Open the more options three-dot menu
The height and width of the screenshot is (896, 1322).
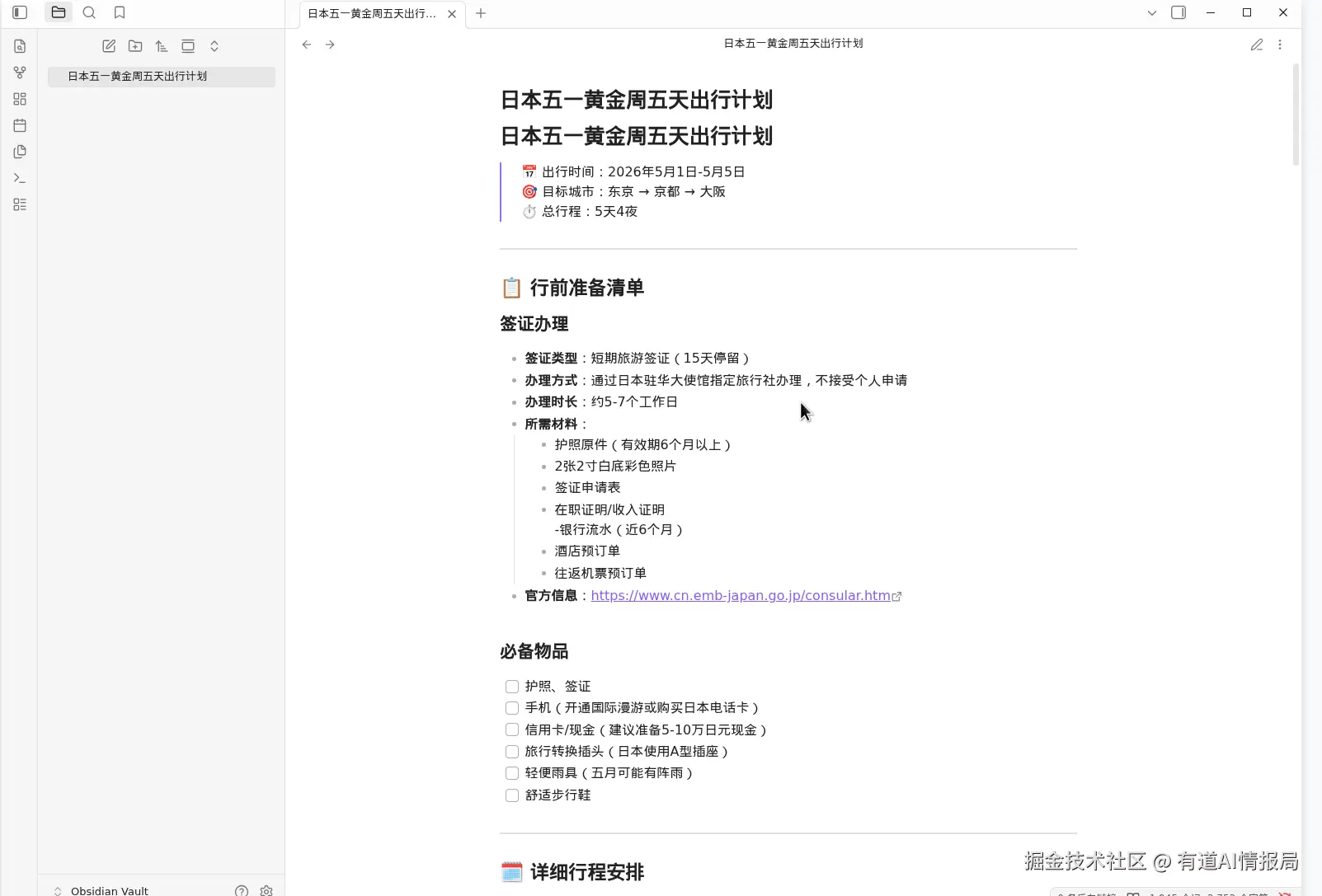tap(1281, 45)
